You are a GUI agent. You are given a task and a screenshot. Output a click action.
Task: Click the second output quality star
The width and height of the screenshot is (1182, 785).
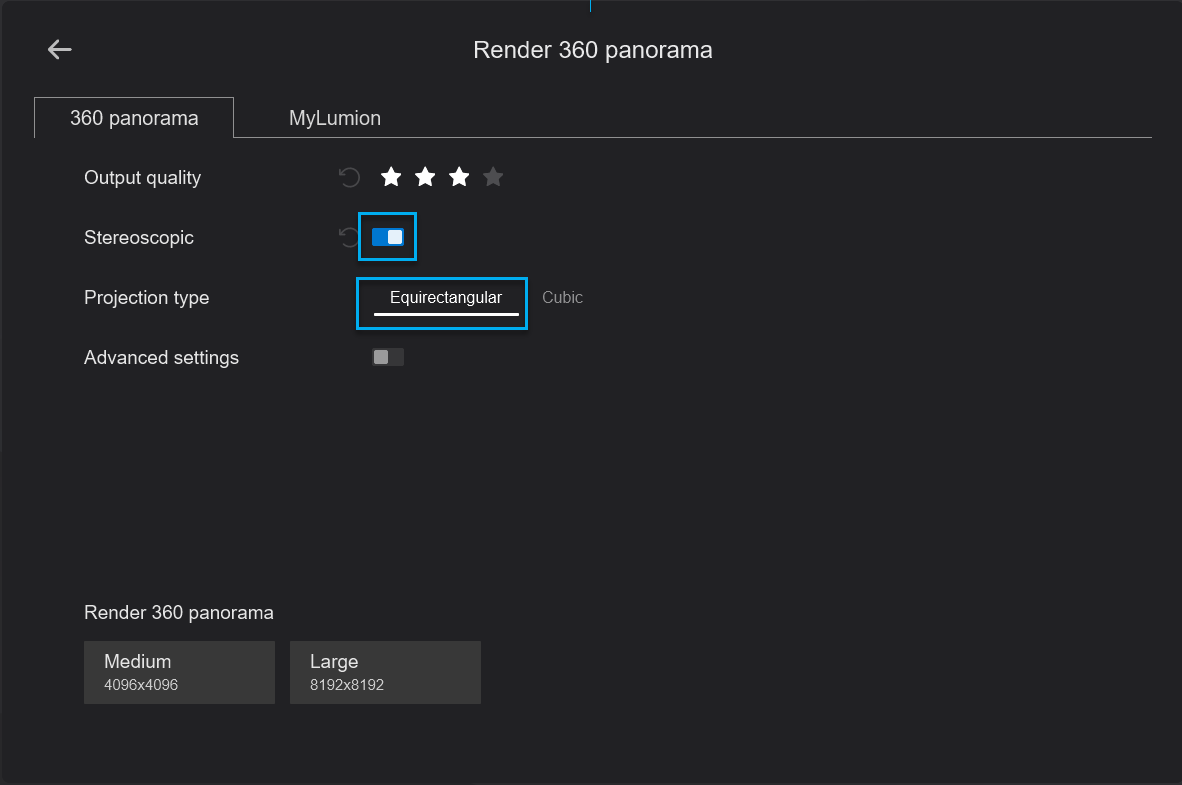pos(425,176)
